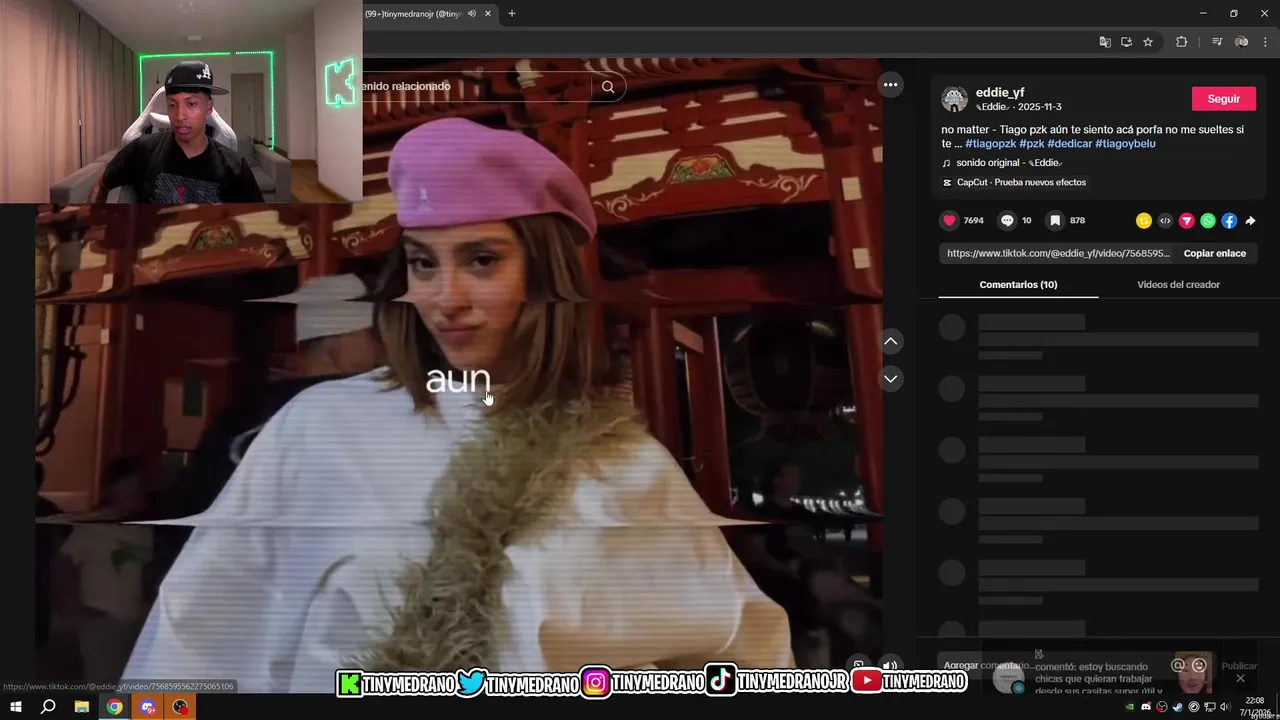The width and height of the screenshot is (1280, 720).
Task: Dismiss the comment notification popup
Action: [x=1240, y=678]
